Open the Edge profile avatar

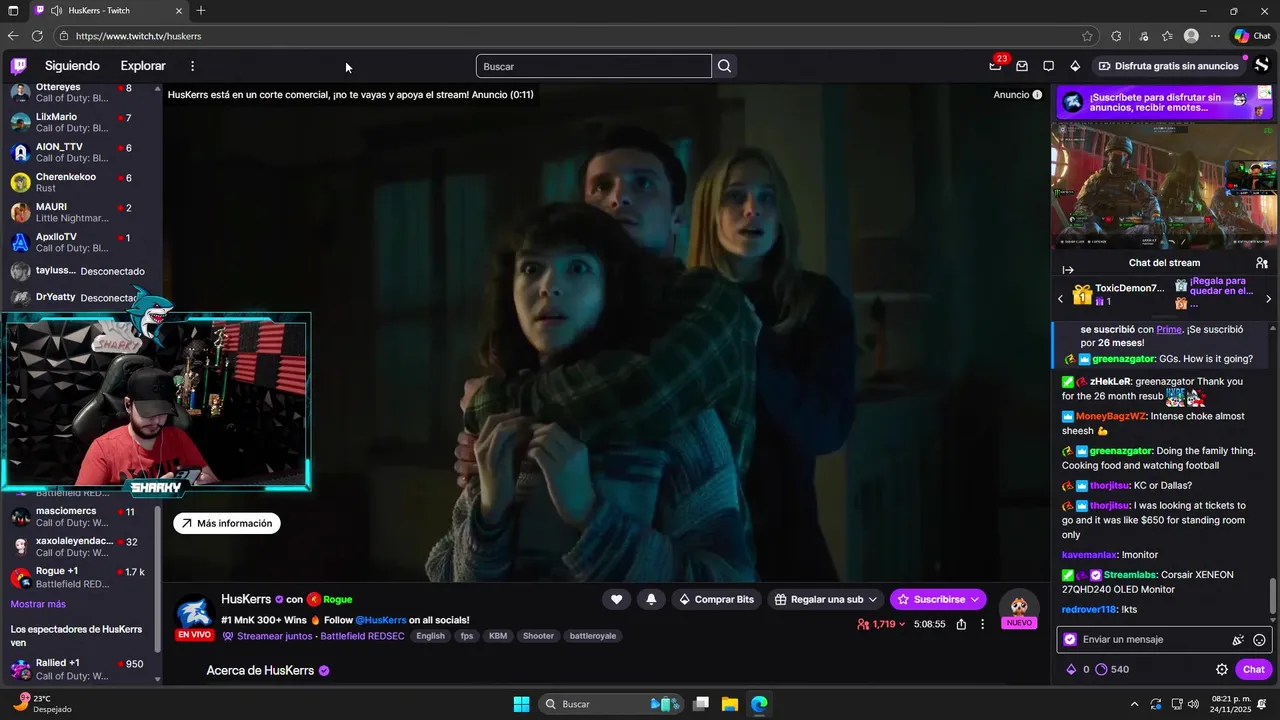[1191, 36]
